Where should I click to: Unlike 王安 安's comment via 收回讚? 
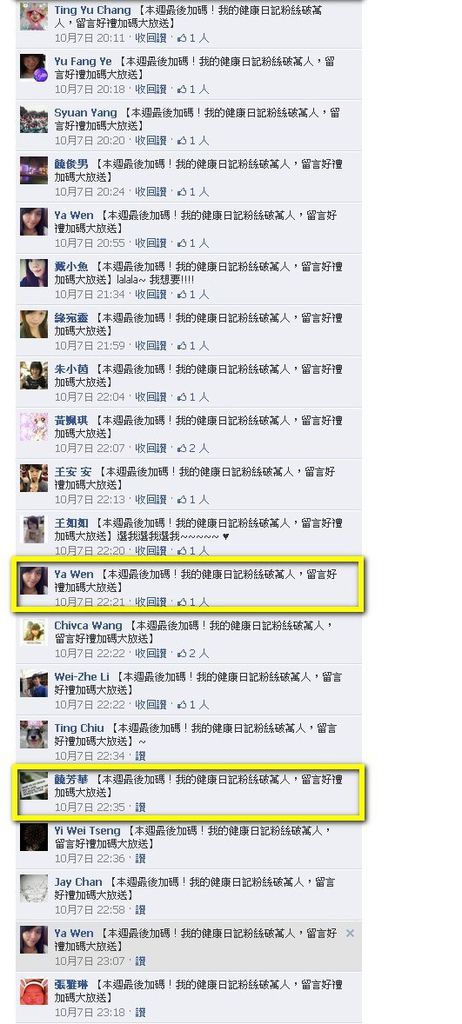pyautogui.click(x=151, y=500)
